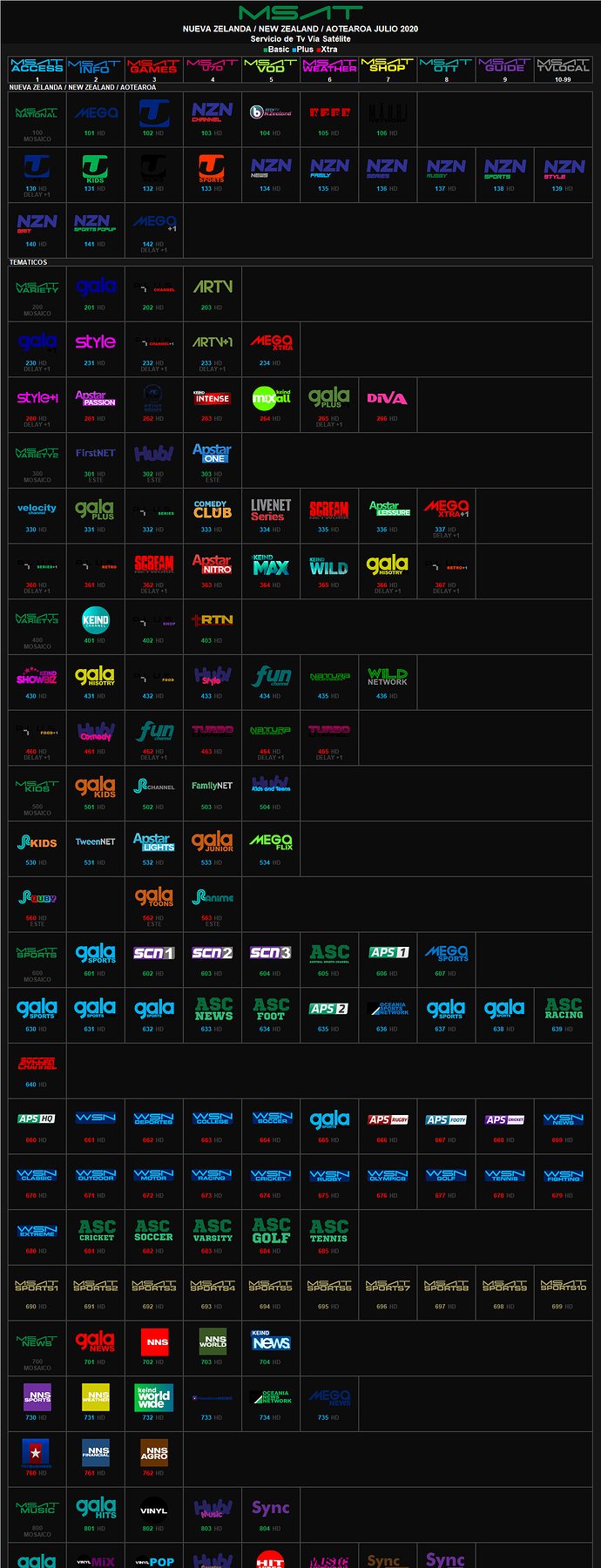Select the Wild Network channel 436 logo
The height and width of the screenshot is (1568, 601).
[388, 676]
